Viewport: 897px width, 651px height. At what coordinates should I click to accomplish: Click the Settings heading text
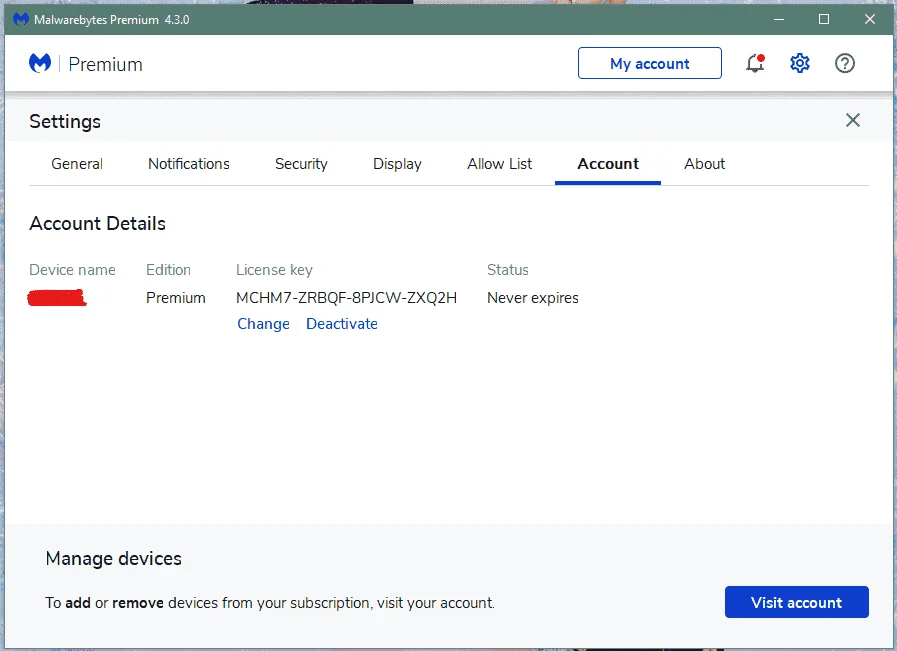tap(65, 121)
